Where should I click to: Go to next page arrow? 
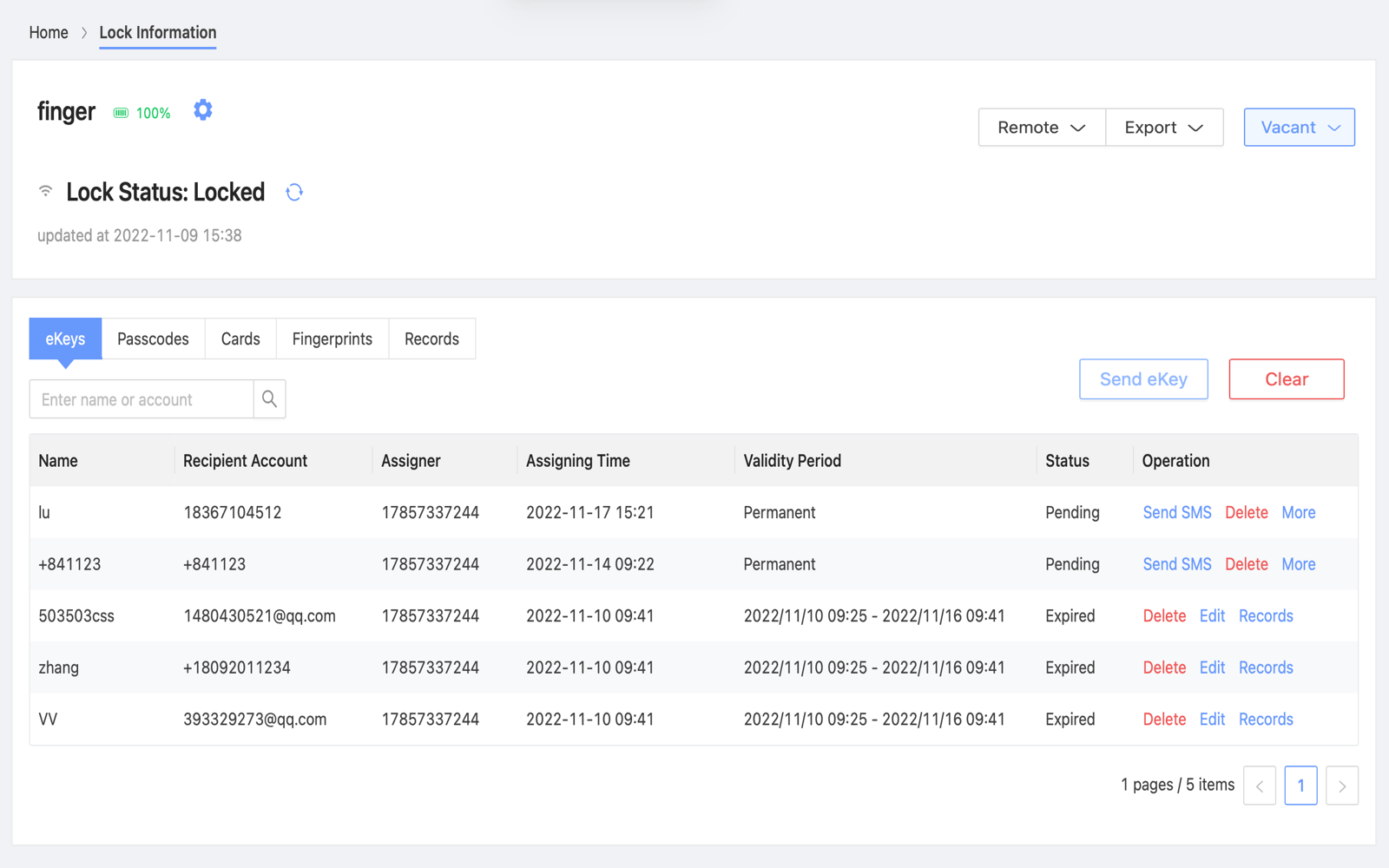[x=1342, y=786]
